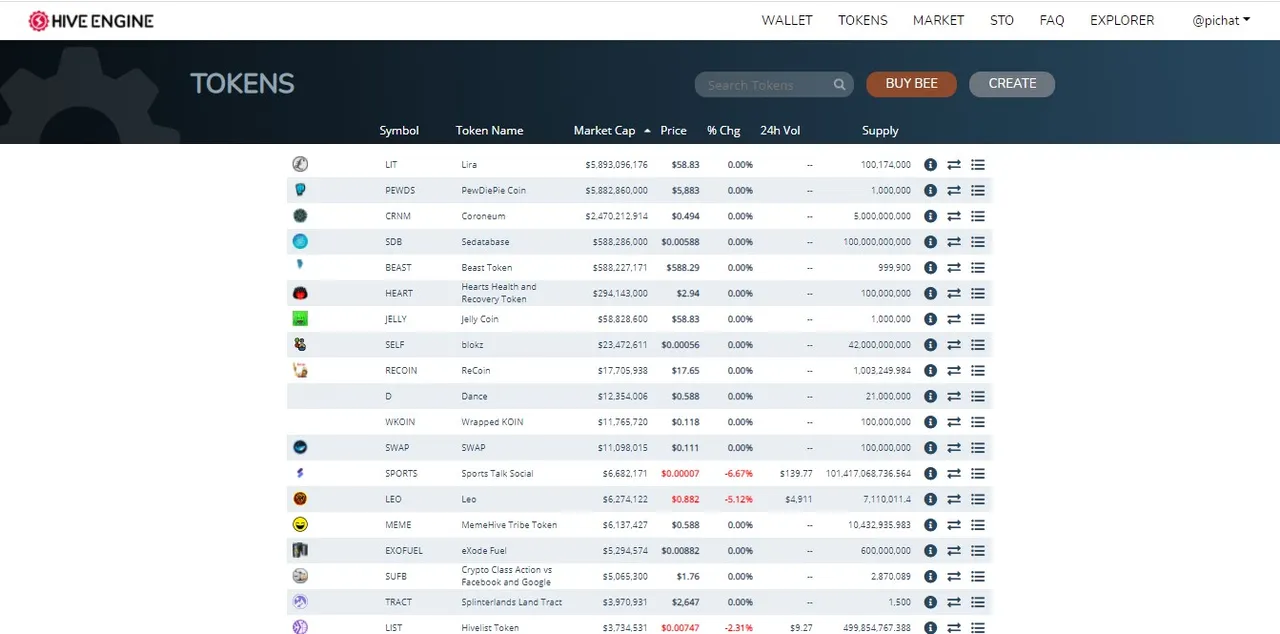Click SPORTS -6.67% change value

point(739,474)
